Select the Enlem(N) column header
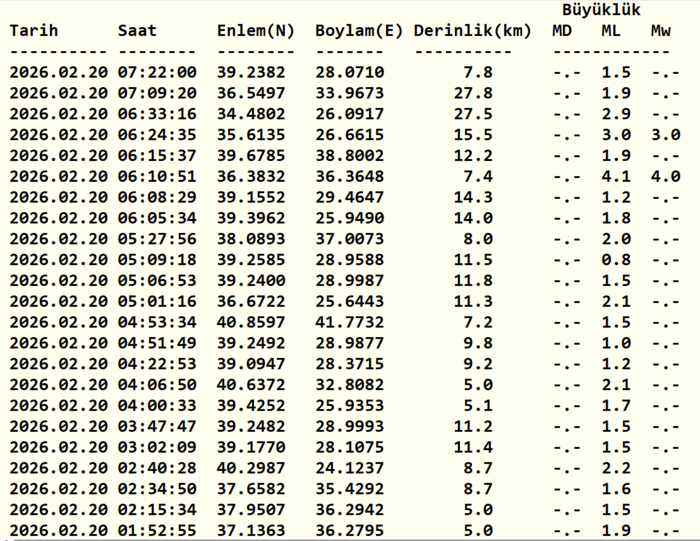Viewport: 700px width, 541px height. 255,30
